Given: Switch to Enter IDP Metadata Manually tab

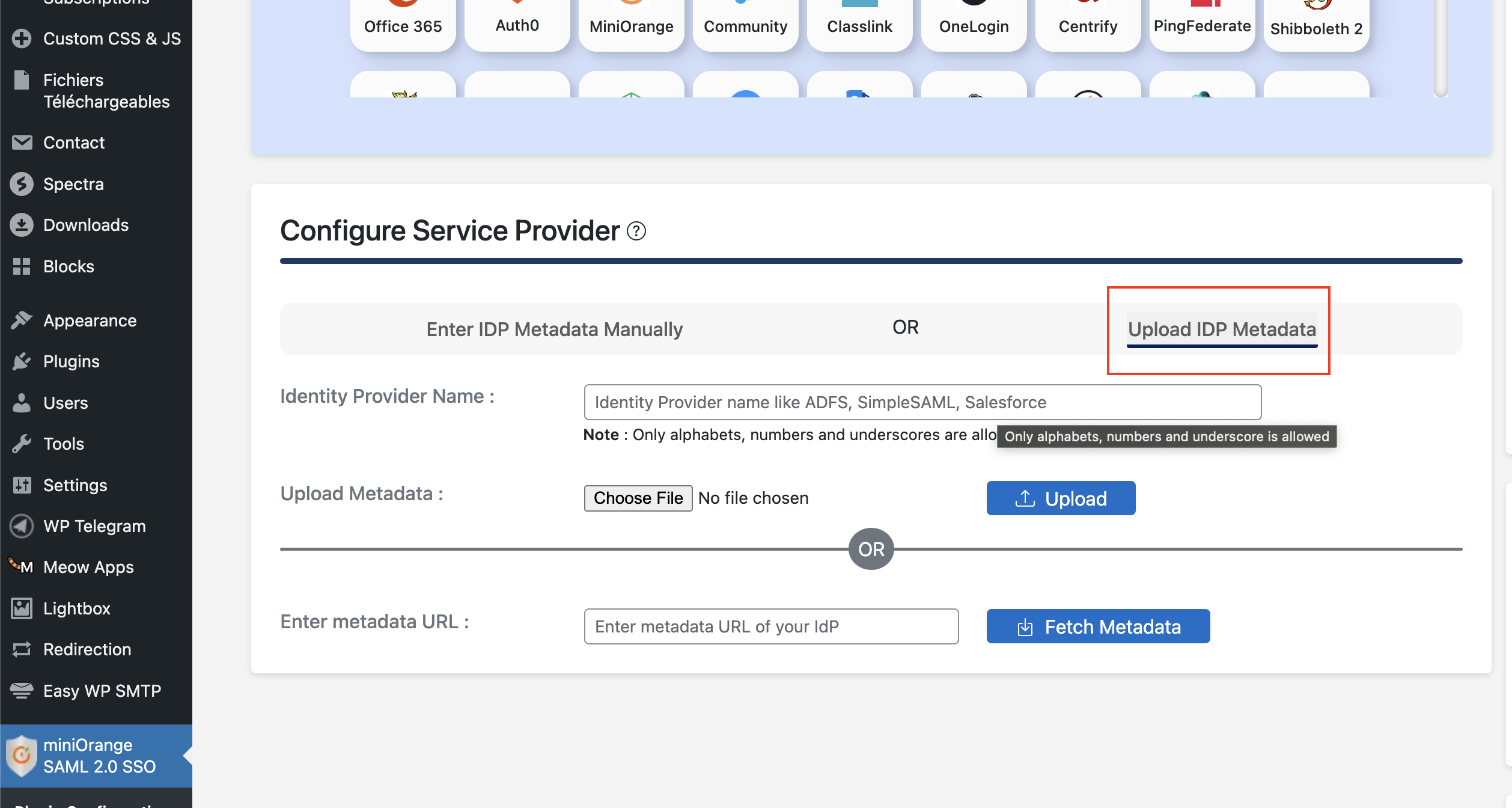Looking at the screenshot, I should pos(554,329).
